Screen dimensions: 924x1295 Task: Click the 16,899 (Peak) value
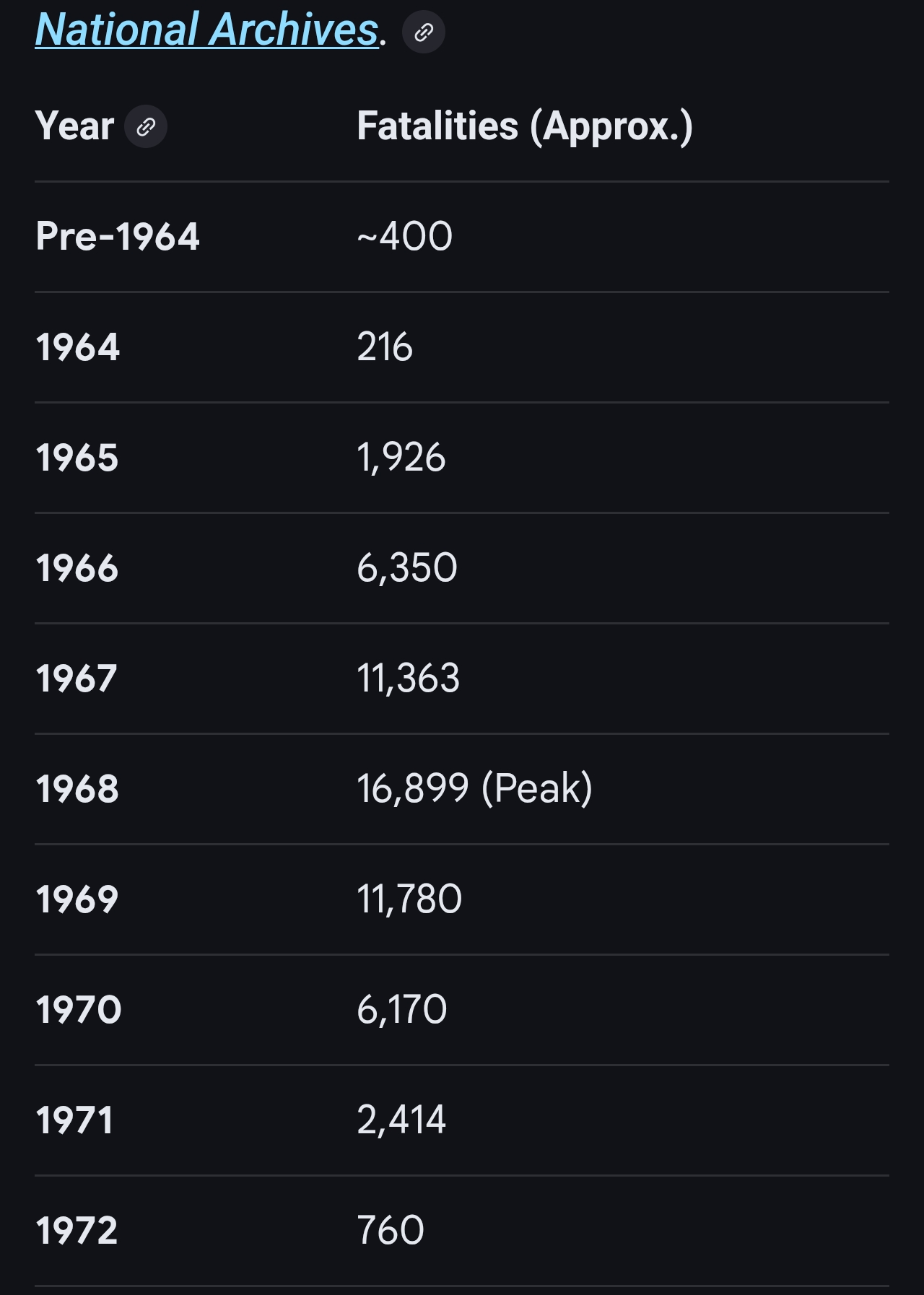tap(474, 788)
